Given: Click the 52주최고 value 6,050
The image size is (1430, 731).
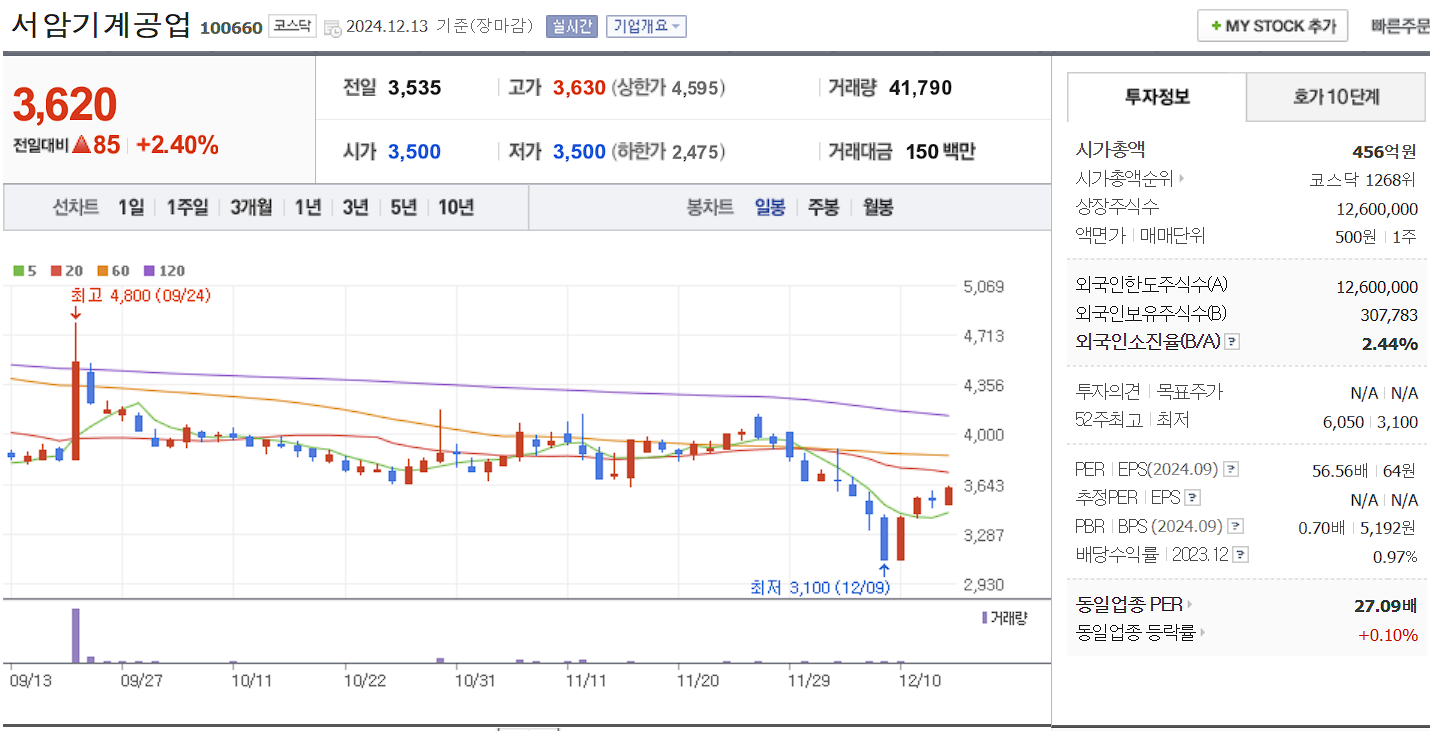Looking at the screenshot, I should (1343, 422).
